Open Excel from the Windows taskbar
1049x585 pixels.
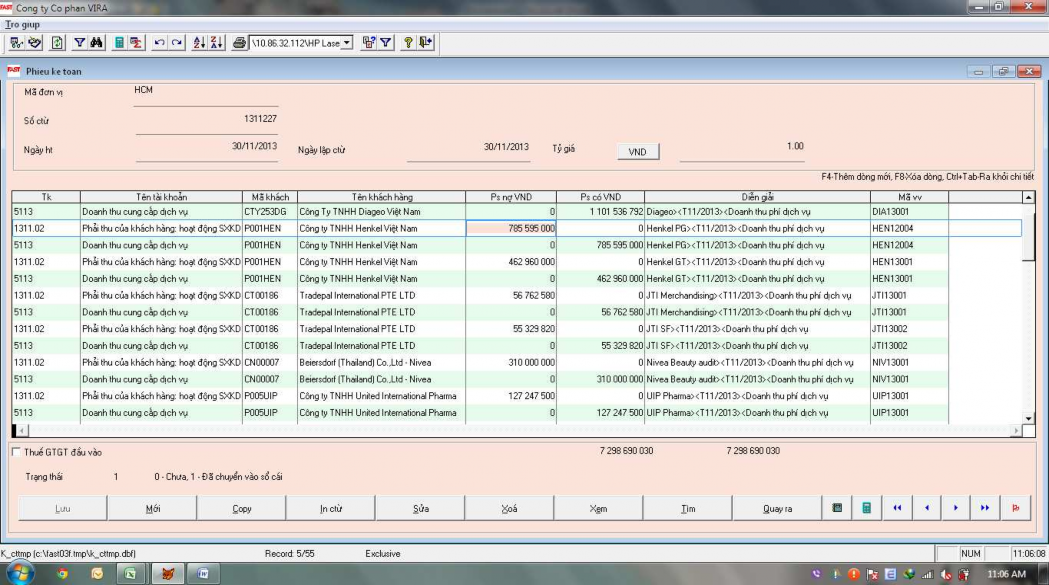pos(130,574)
